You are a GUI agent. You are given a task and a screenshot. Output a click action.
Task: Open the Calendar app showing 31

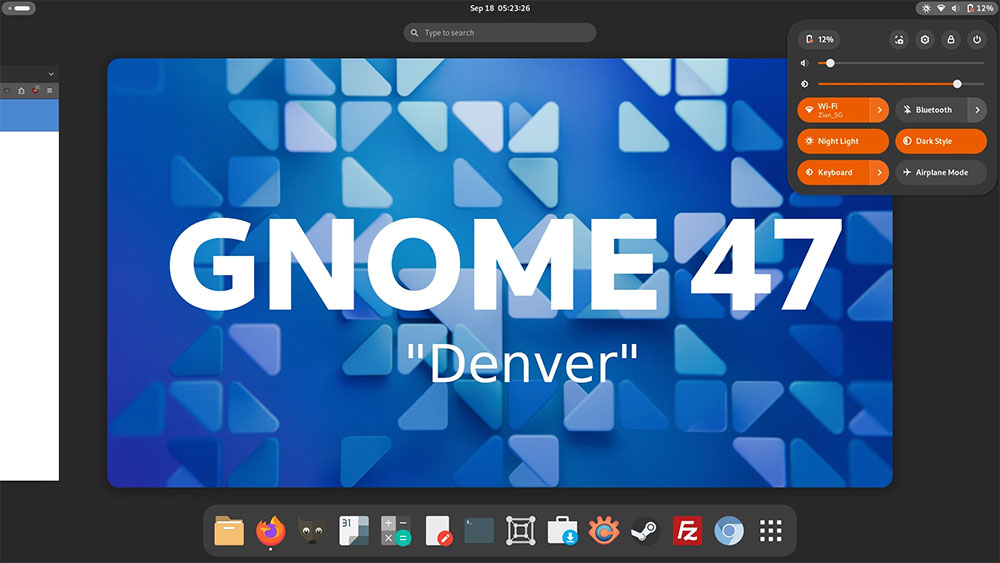pyautogui.click(x=353, y=530)
